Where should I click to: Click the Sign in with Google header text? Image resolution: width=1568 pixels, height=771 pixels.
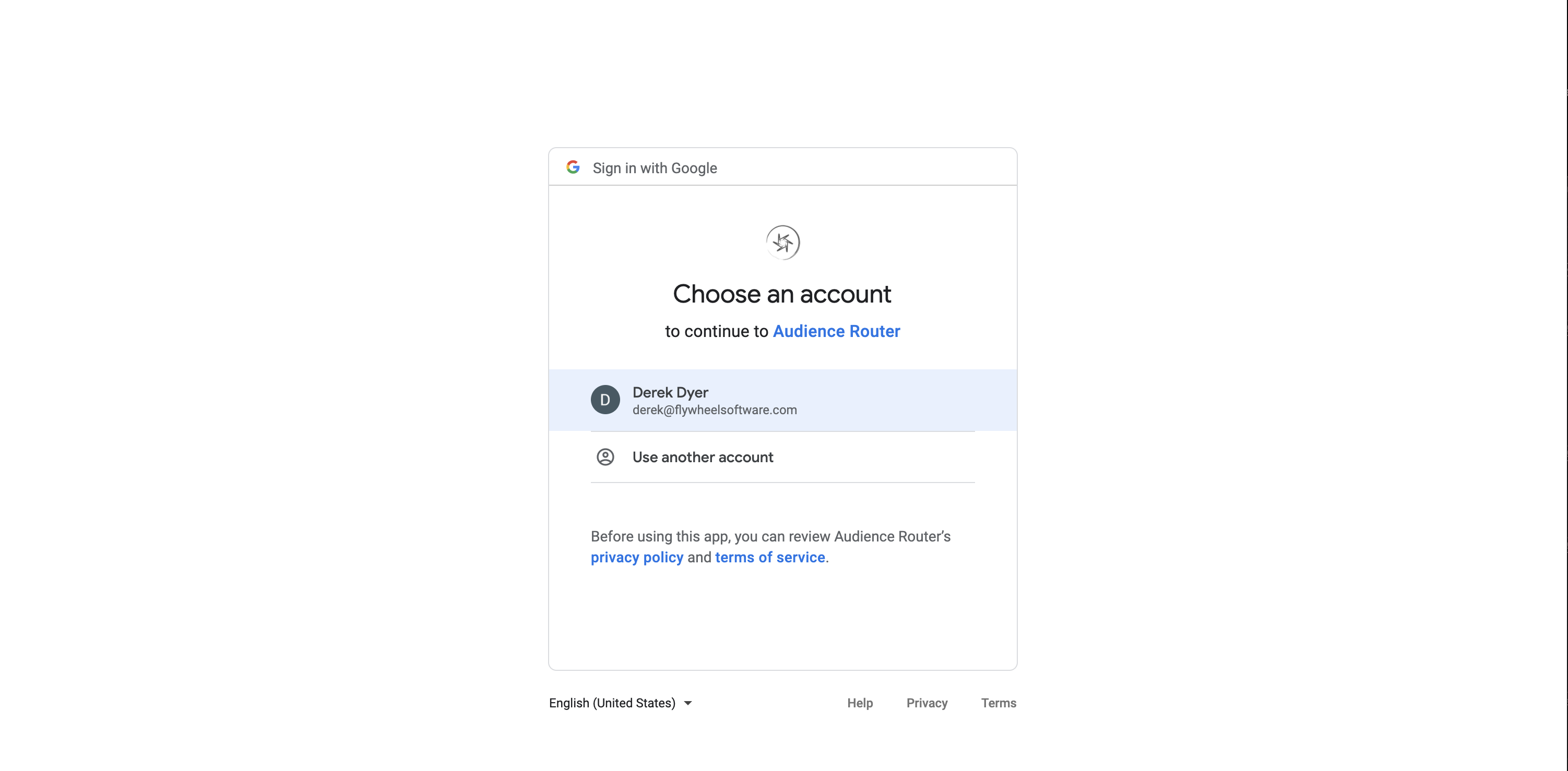(655, 168)
